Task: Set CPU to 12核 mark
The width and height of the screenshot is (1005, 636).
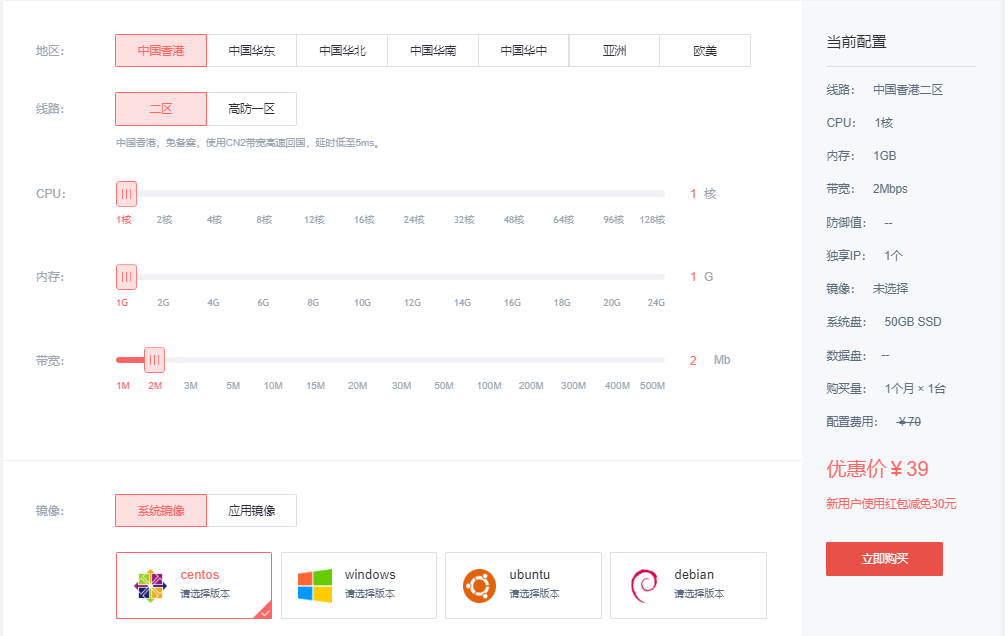Action: 315,220
